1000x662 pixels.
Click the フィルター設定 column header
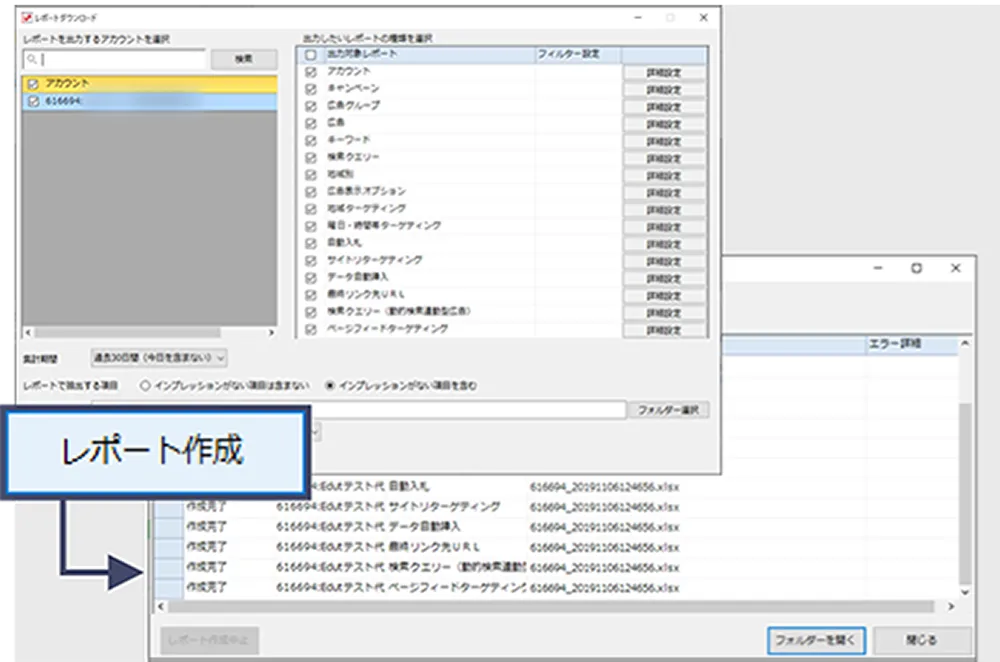click(568, 54)
